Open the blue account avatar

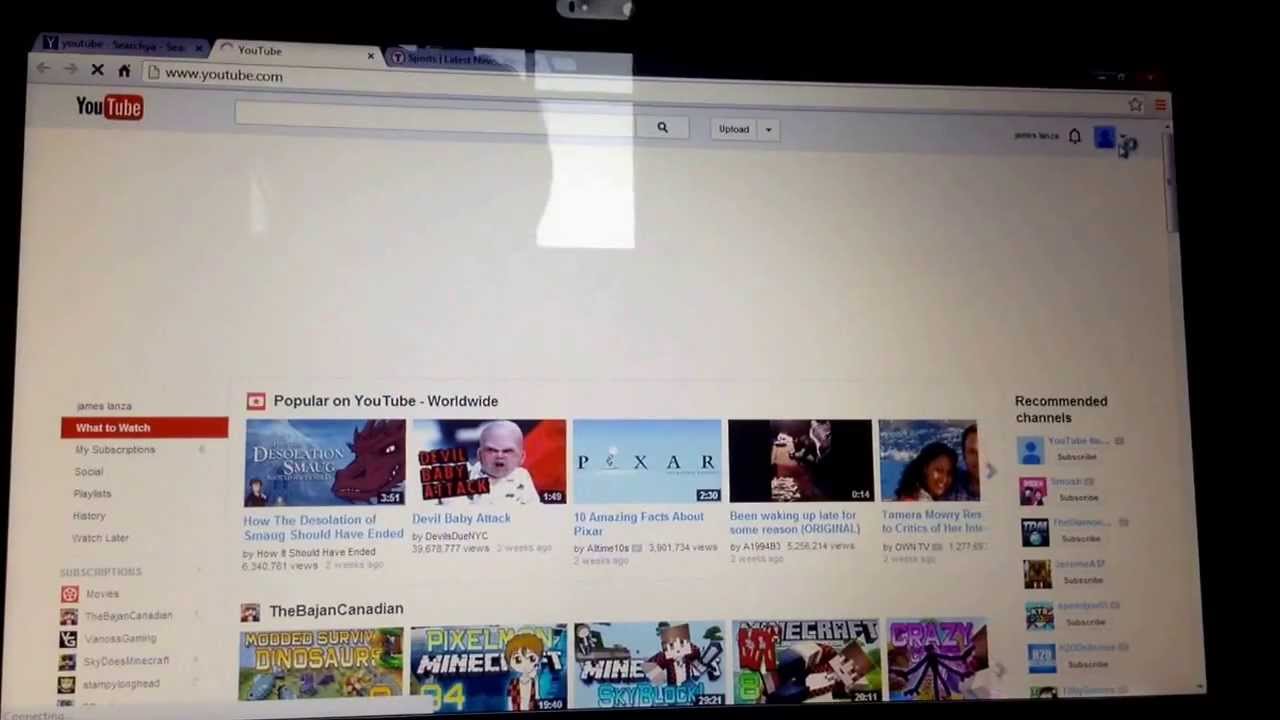click(x=1104, y=137)
